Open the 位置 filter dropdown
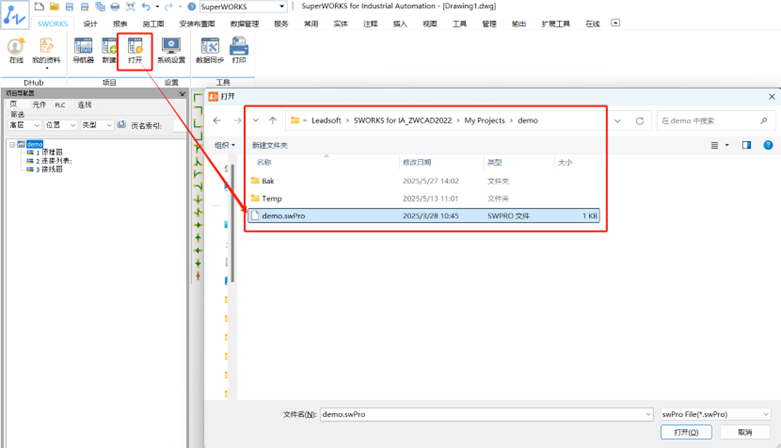Viewport: 781px width, 448px height. (x=61, y=125)
